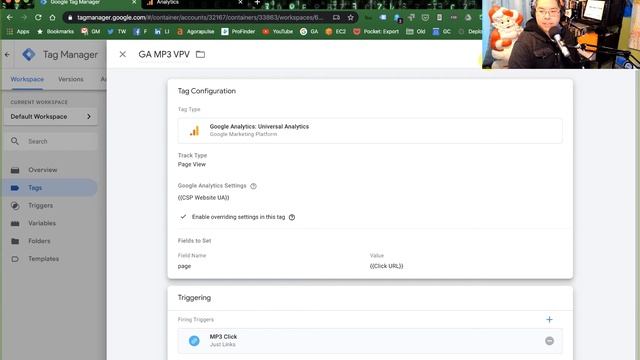640x360 pixels.
Task: Expand the Default Workspace selector
Action: (51, 117)
